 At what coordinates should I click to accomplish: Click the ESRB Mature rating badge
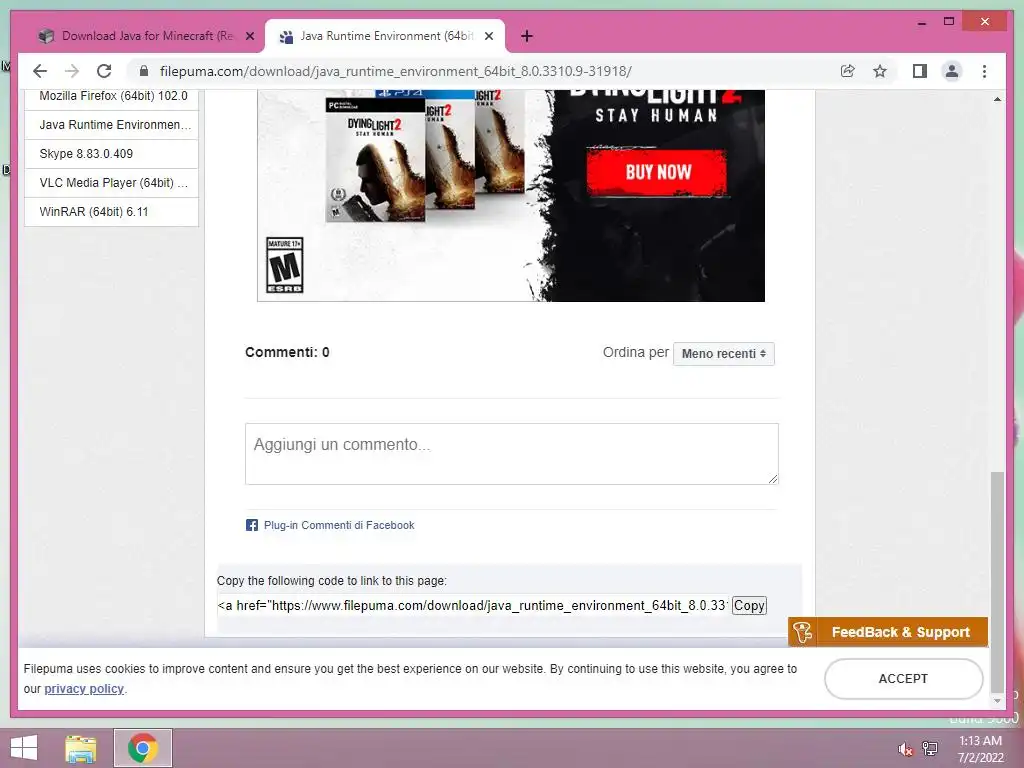point(285,265)
